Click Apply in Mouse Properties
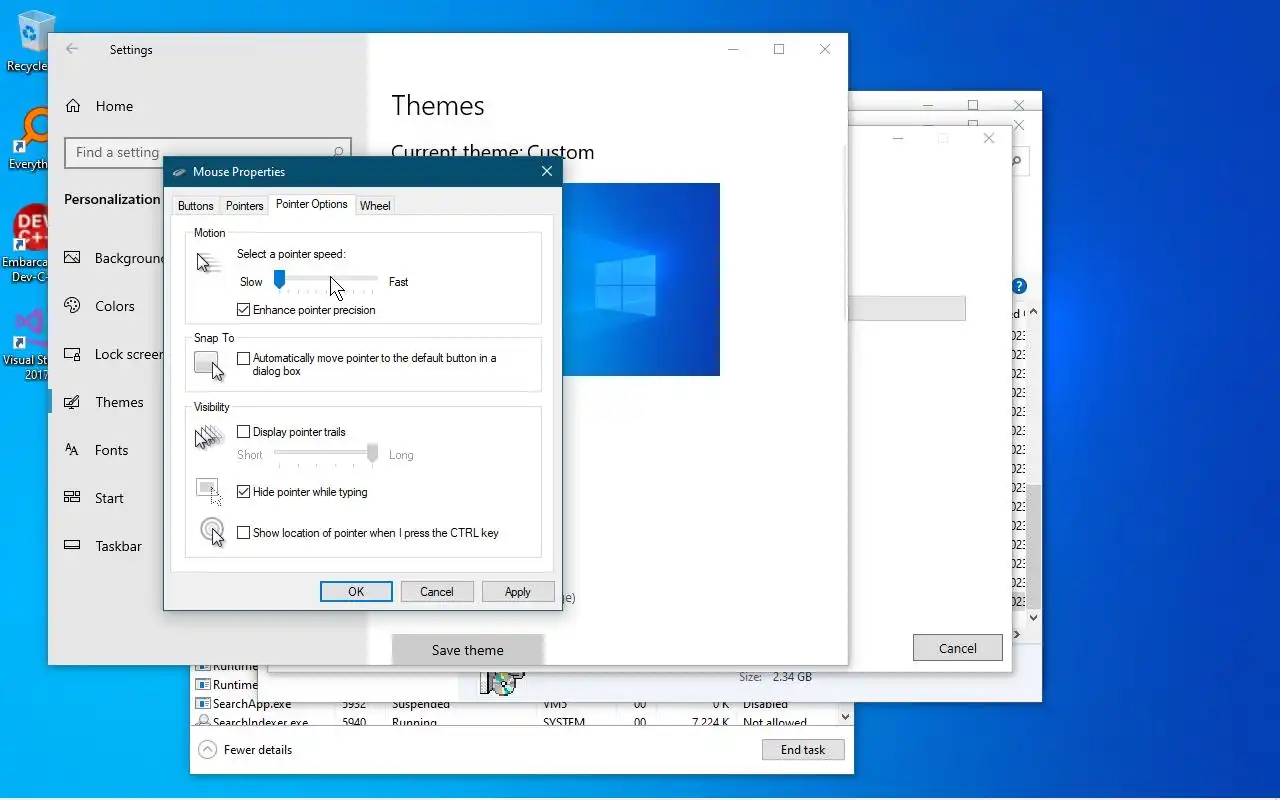 (x=518, y=592)
